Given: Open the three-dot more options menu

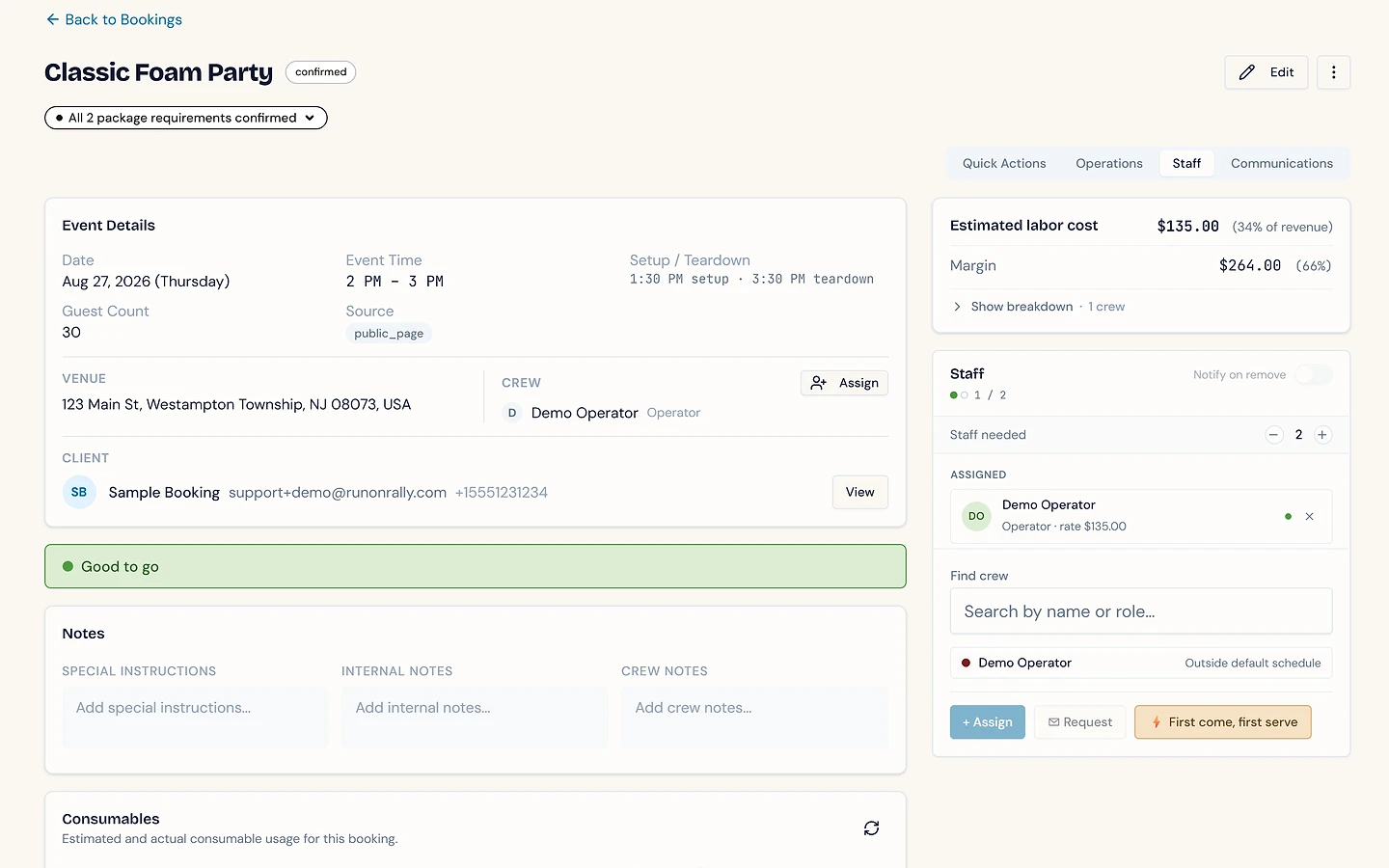Looking at the screenshot, I should tap(1334, 72).
